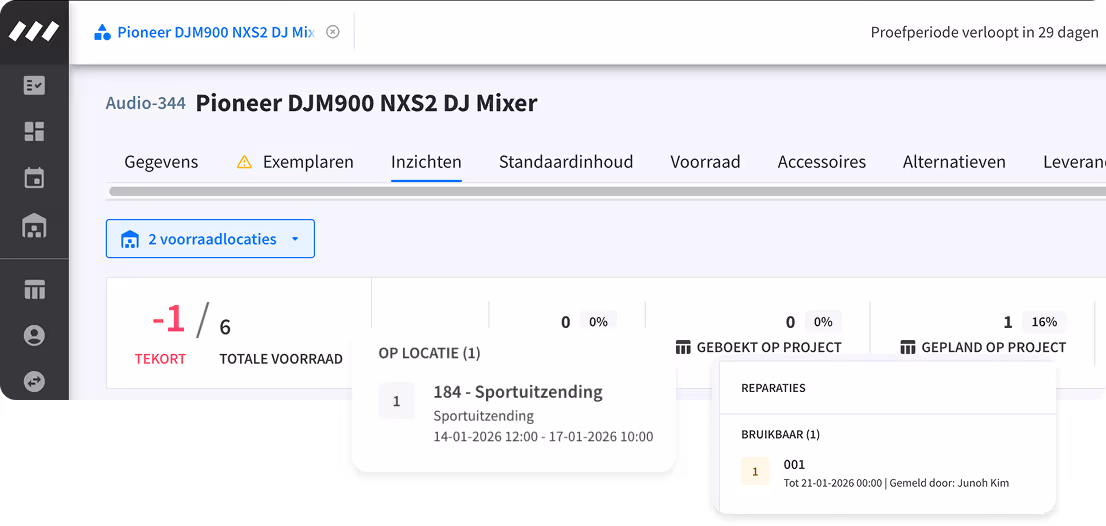The height and width of the screenshot is (526, 1106).
Task: Open the projects table sidebar icon
Action: [x=34, y=289]
